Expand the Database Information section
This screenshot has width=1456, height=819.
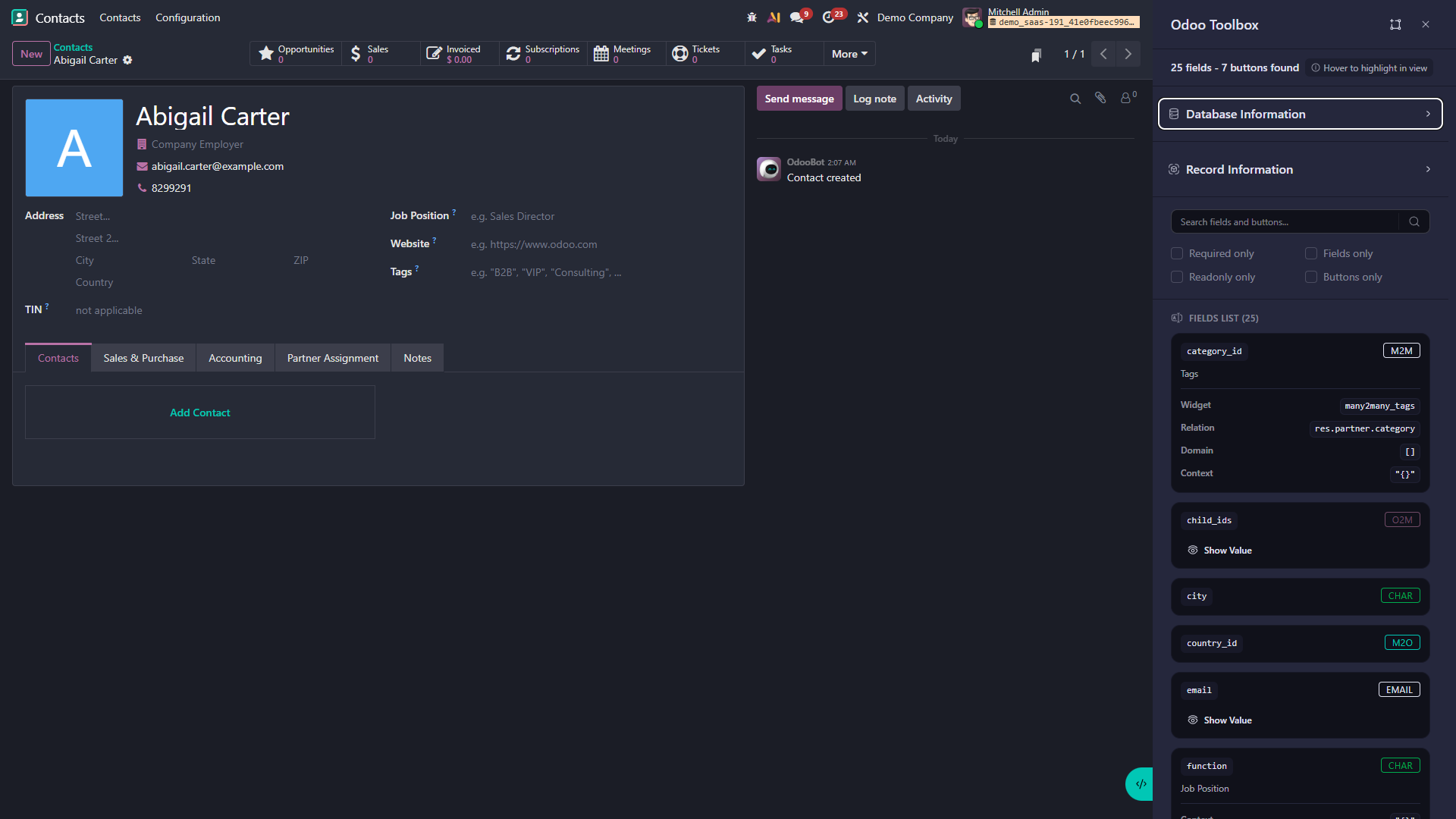pos(1299,114)
